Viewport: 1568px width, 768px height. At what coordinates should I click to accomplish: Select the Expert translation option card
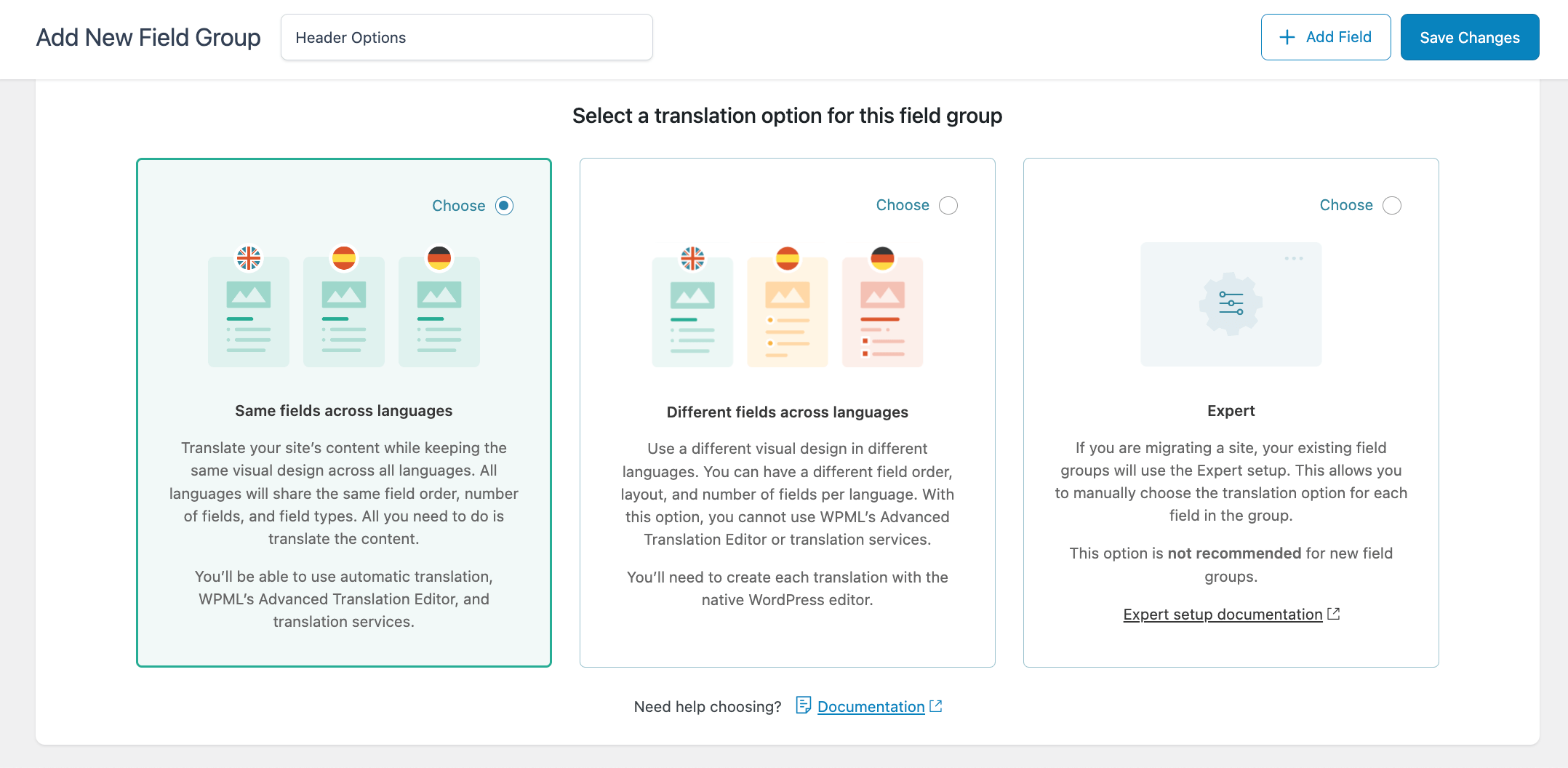pos(1231,411)
